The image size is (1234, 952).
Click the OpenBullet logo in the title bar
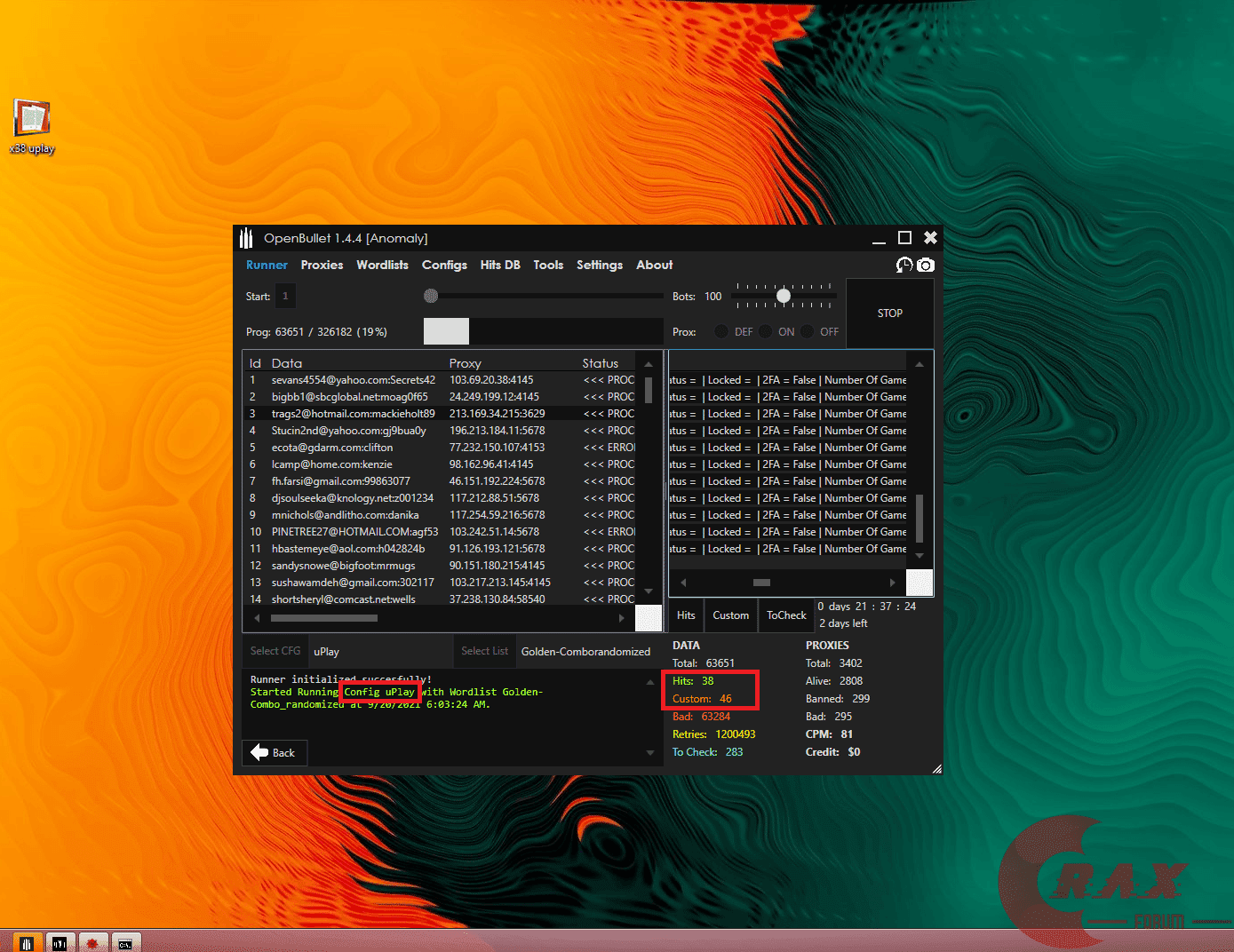coord(246,237)
